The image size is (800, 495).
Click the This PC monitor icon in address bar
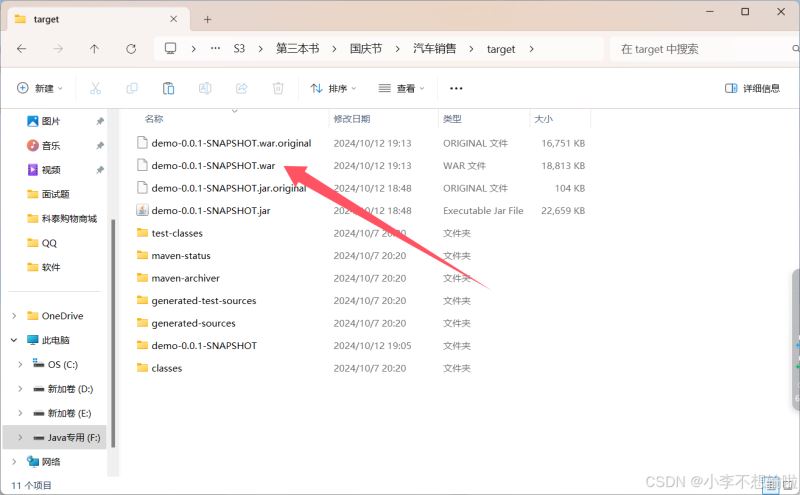point(170,48)
